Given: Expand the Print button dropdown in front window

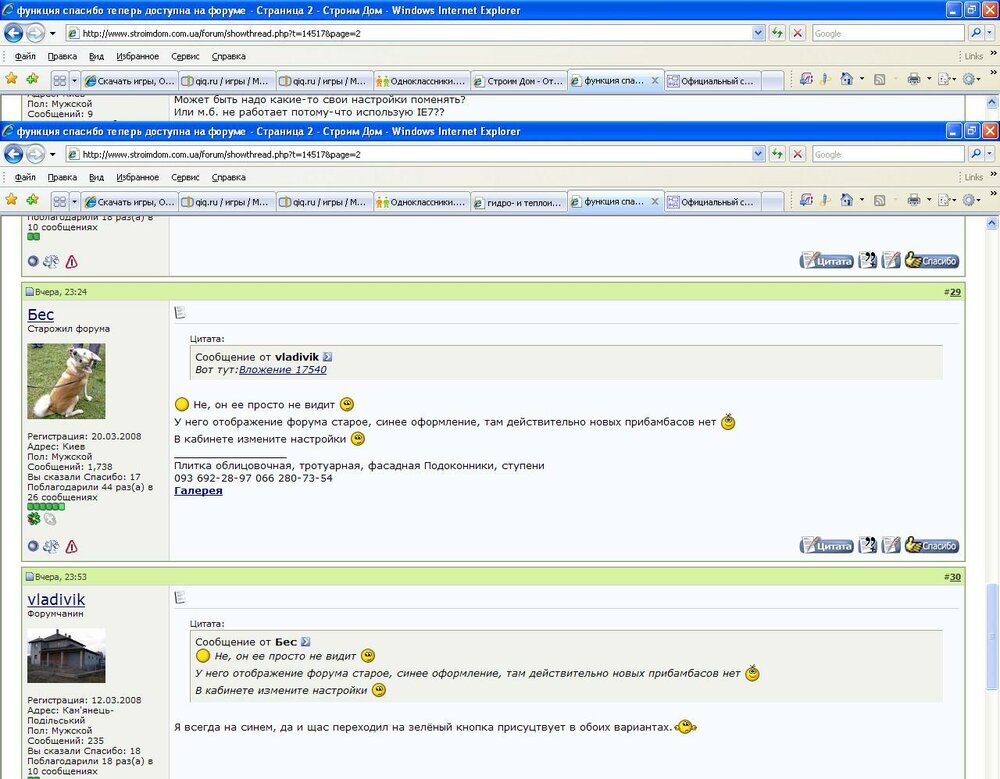Looking at the screenshot, I should click(x=929, y=200).
